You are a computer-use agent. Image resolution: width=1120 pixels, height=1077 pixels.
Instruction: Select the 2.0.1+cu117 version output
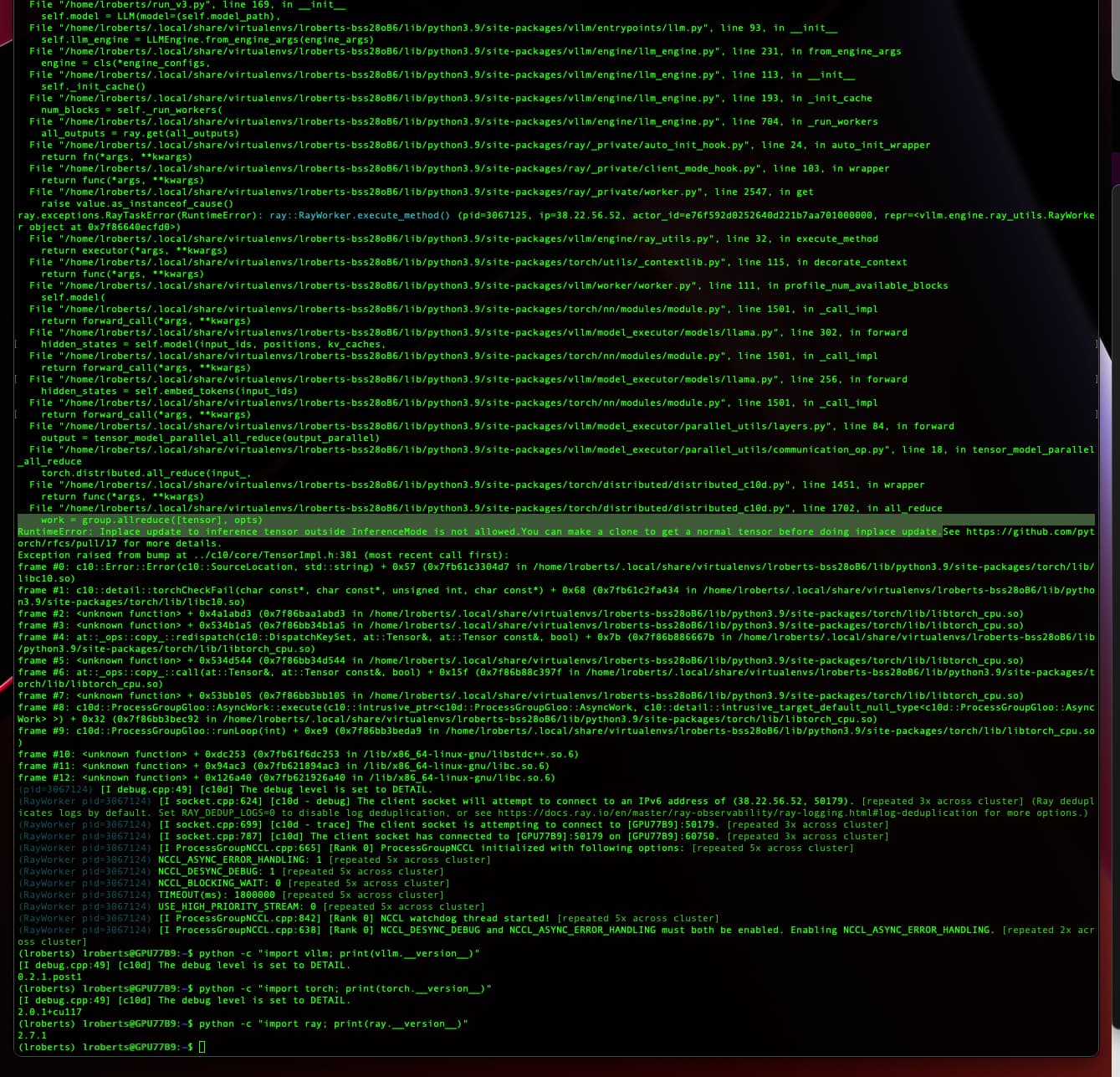click(x=49, y=1012)
